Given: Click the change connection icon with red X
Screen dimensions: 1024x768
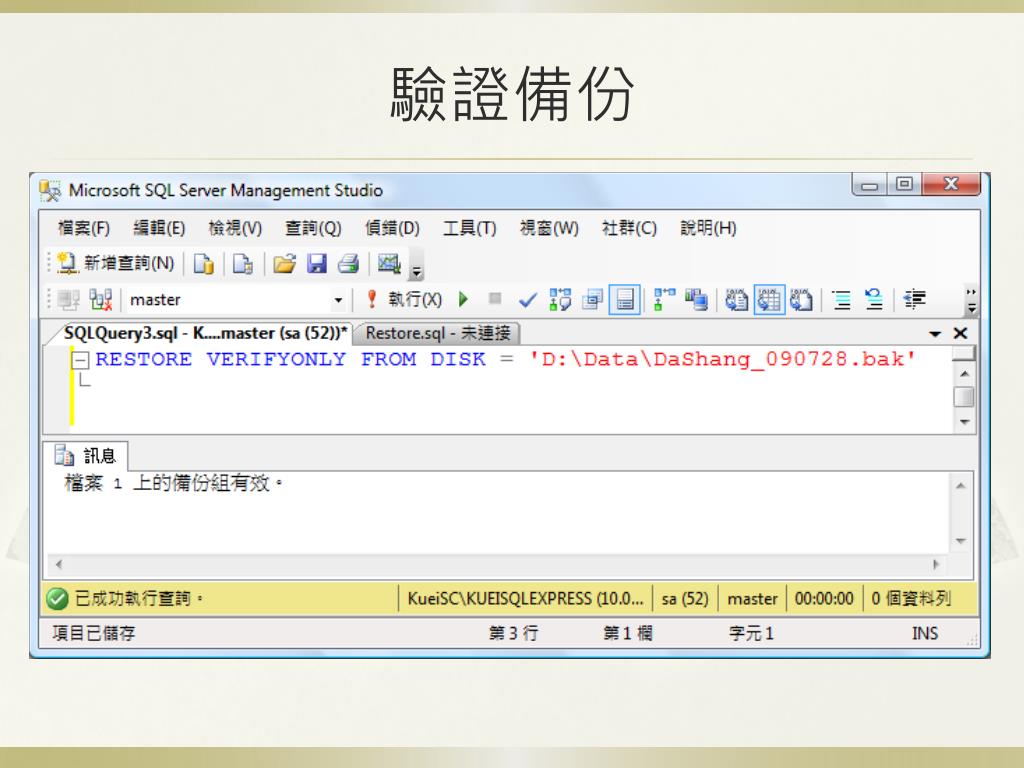Looking at the screenshot, I should click(101, 300).
